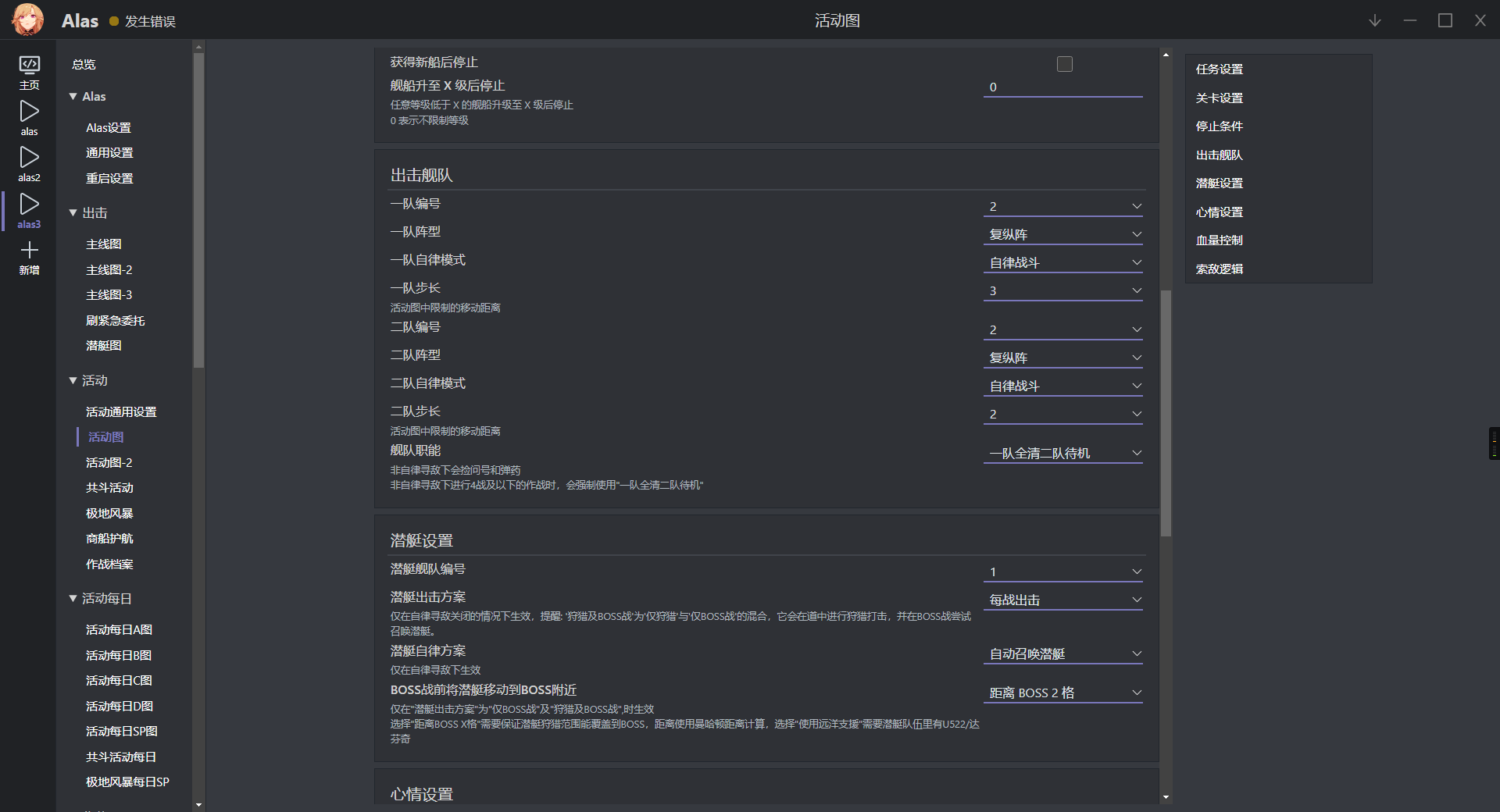Screen dimensions: 1500x812
Task: Open the 潜艇自律方案 dropdown
Action: (1062, 654)
